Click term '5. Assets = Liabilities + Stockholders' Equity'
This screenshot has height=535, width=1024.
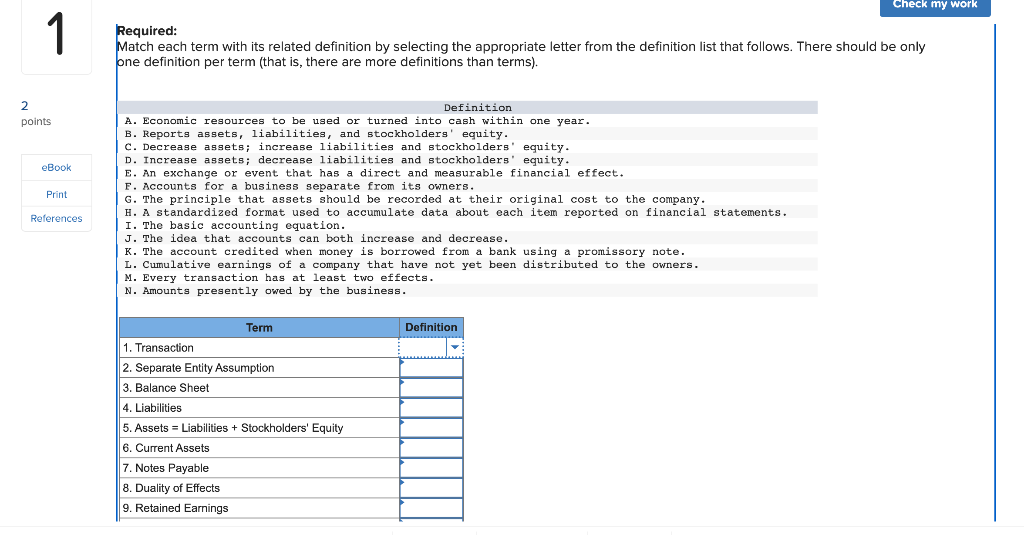tap(233, 428)
